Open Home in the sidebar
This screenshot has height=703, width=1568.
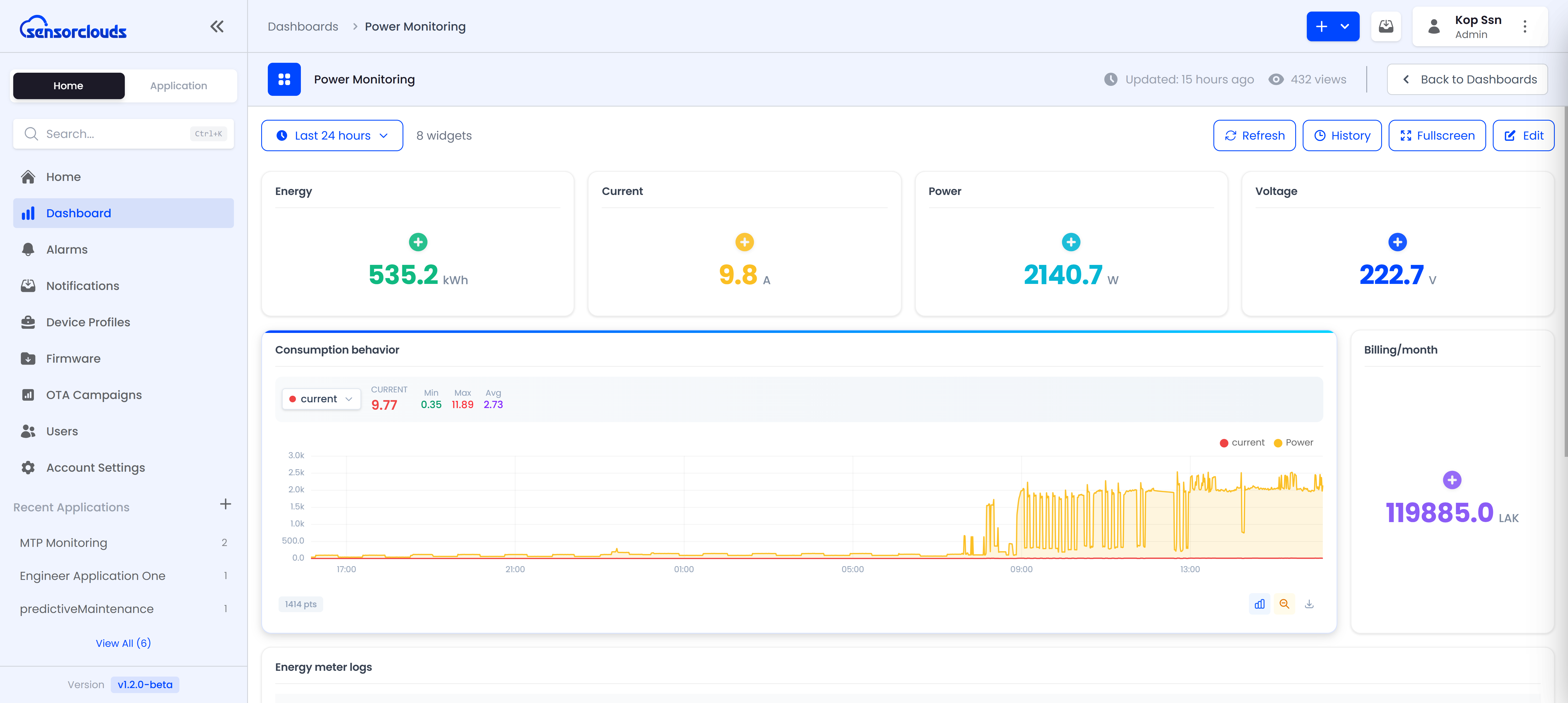pyautogui.click(x=123, y=177)
